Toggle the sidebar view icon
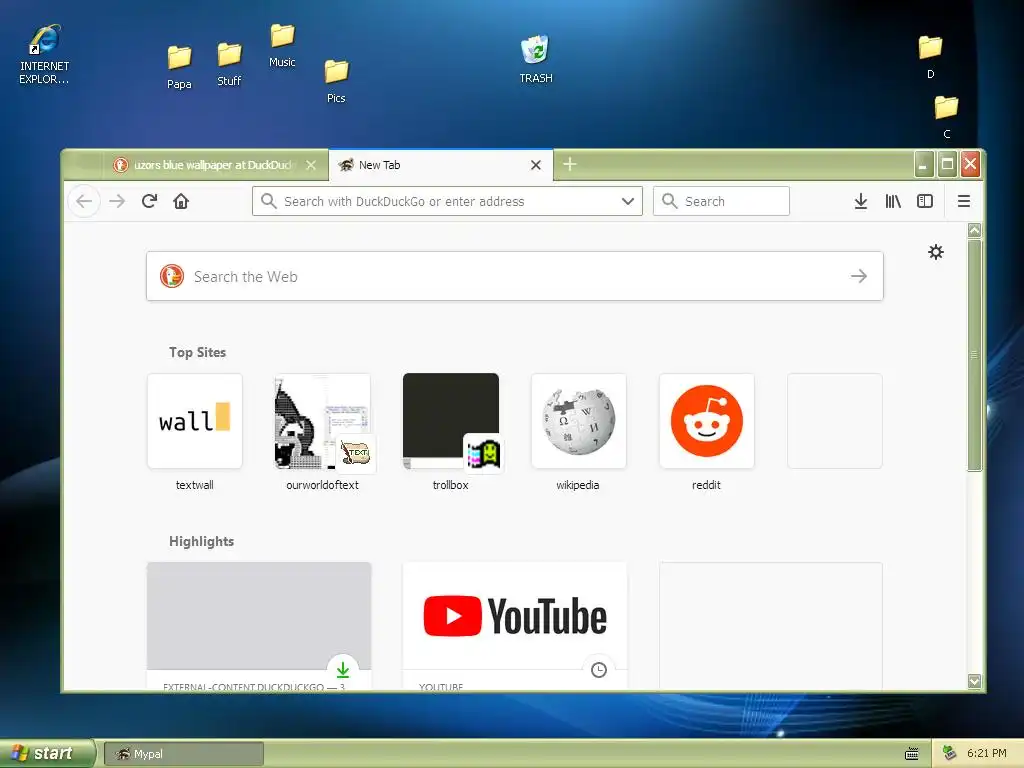Image resolution: width=1024 pixels, height=768 pixels. (x=925, y=201)
